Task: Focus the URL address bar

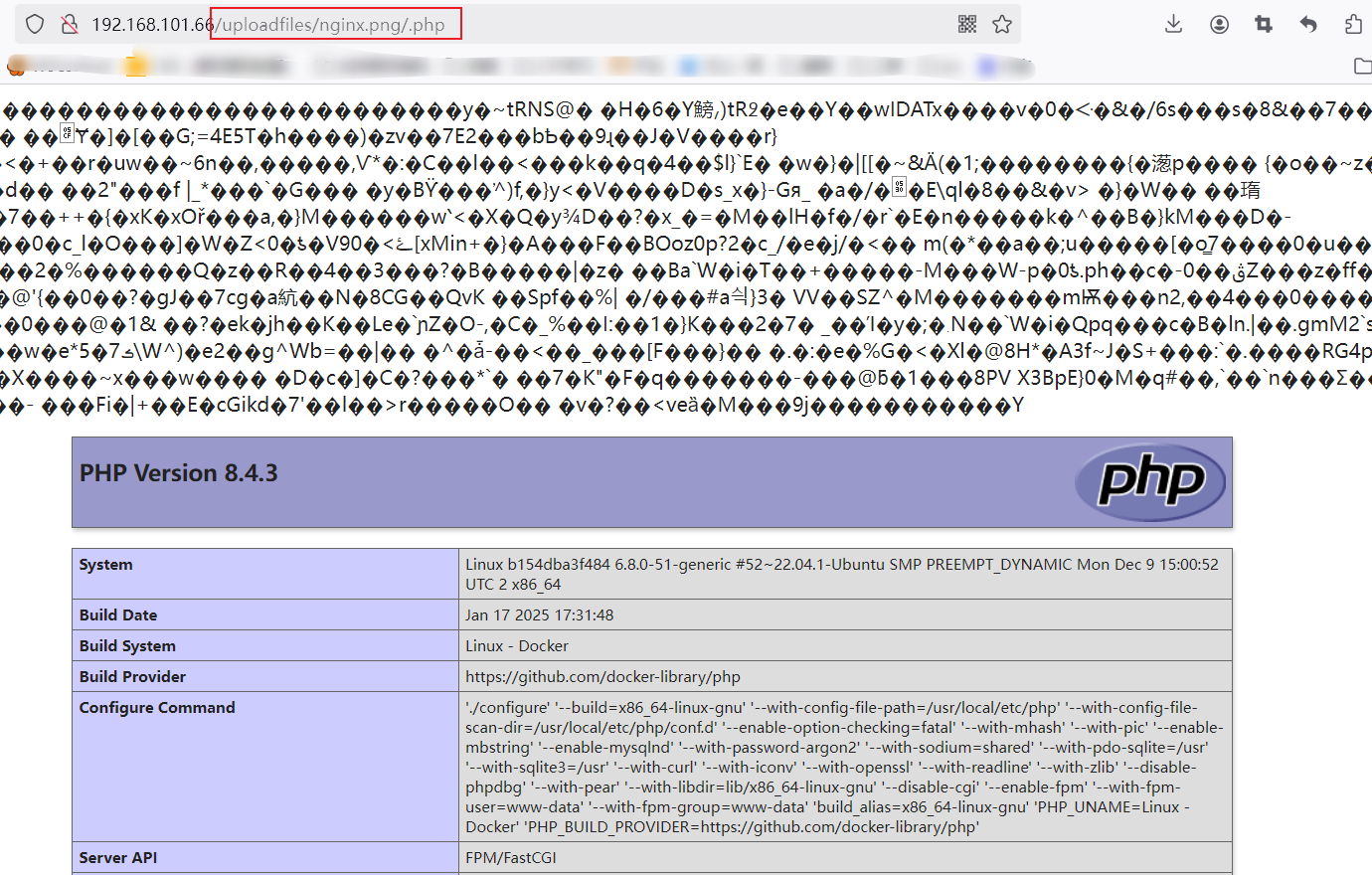Action: point(517,24)
